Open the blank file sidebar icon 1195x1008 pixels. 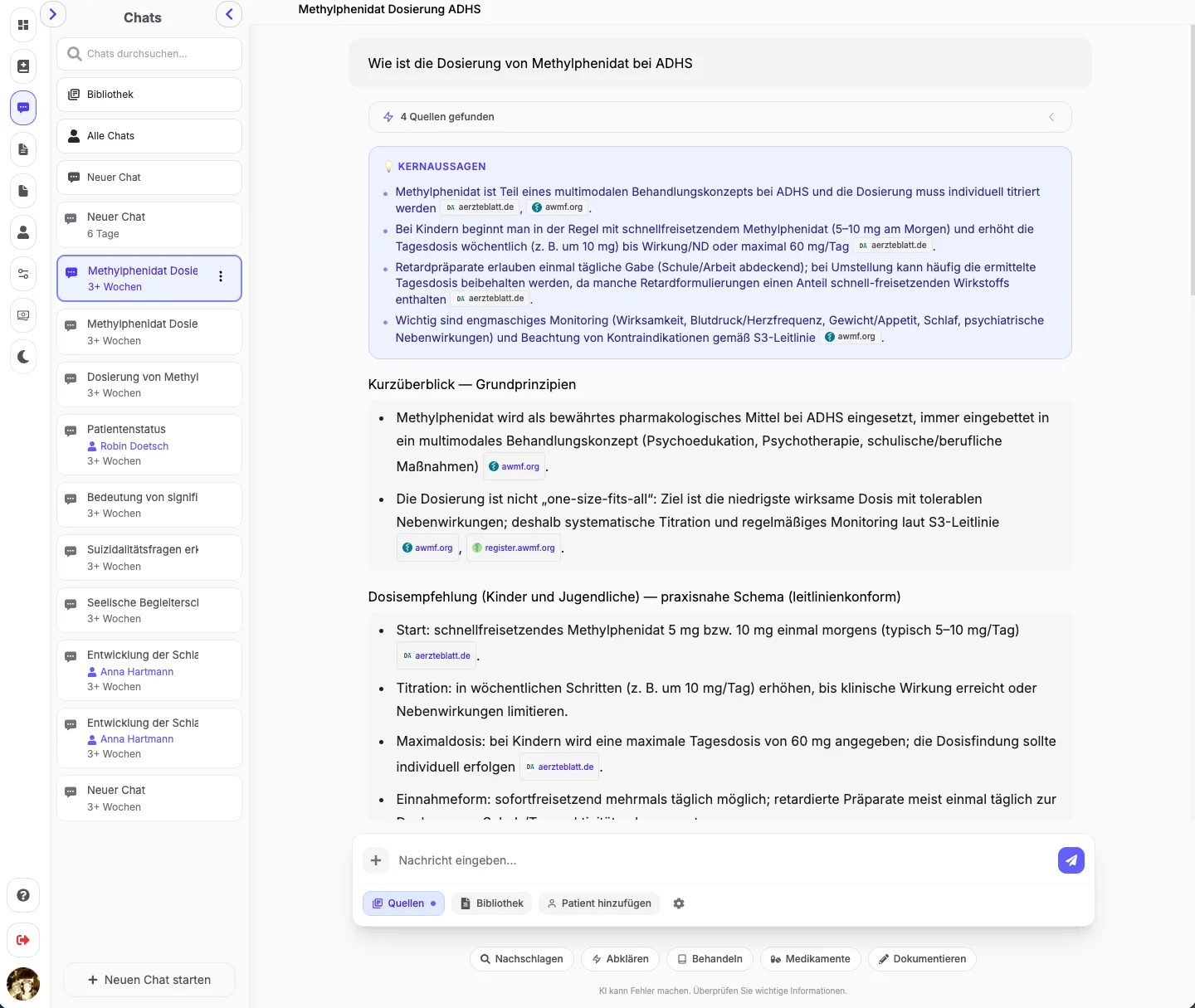(23, 191)
